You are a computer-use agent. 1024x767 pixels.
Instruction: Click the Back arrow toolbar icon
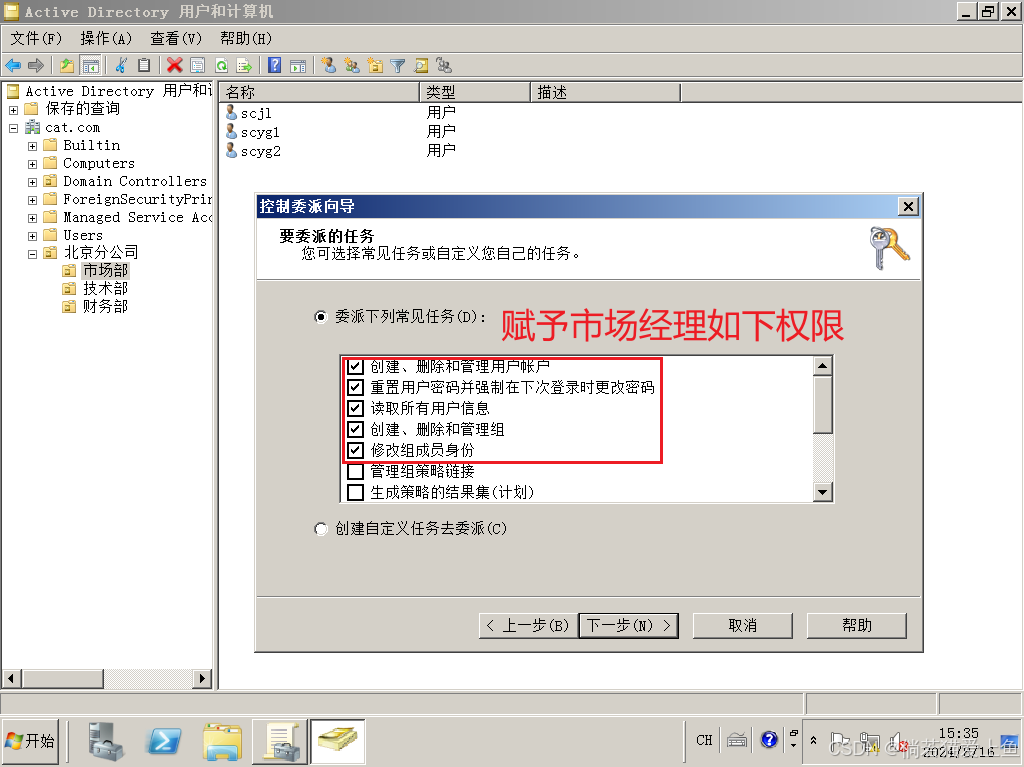13,65
